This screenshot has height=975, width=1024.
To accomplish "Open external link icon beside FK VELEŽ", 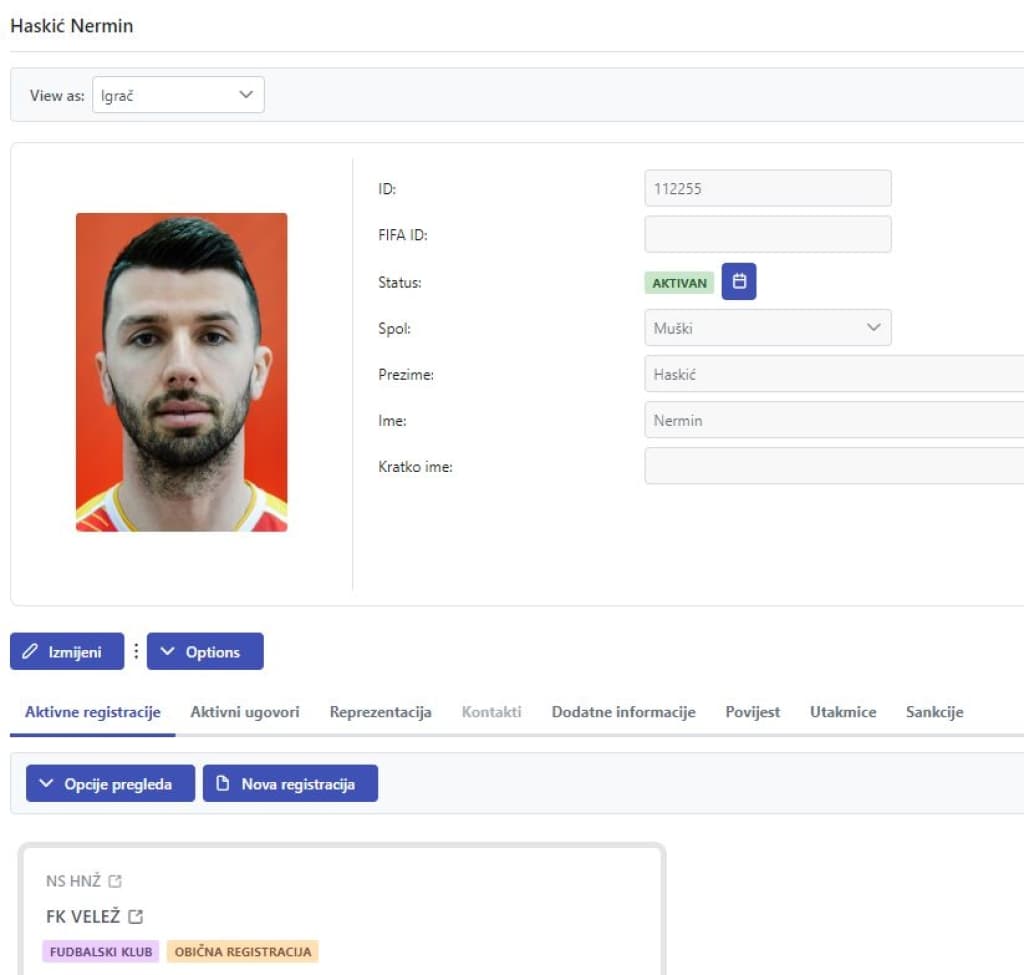I will 136,916.
